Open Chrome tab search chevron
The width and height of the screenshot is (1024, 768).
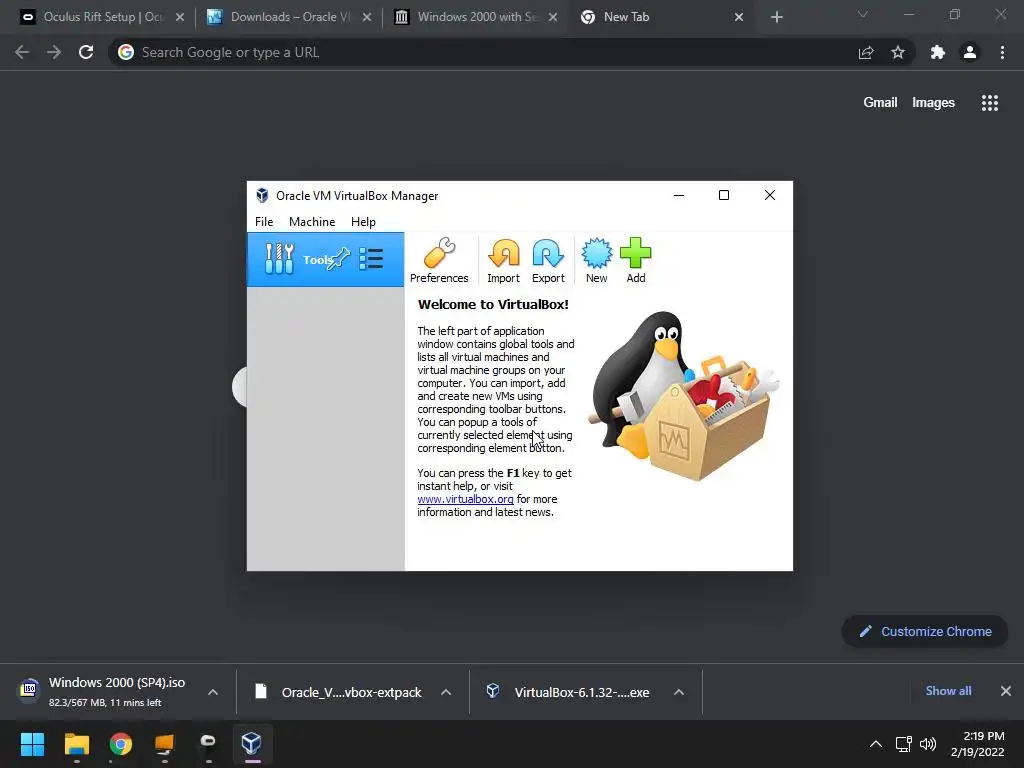(863, 14)
